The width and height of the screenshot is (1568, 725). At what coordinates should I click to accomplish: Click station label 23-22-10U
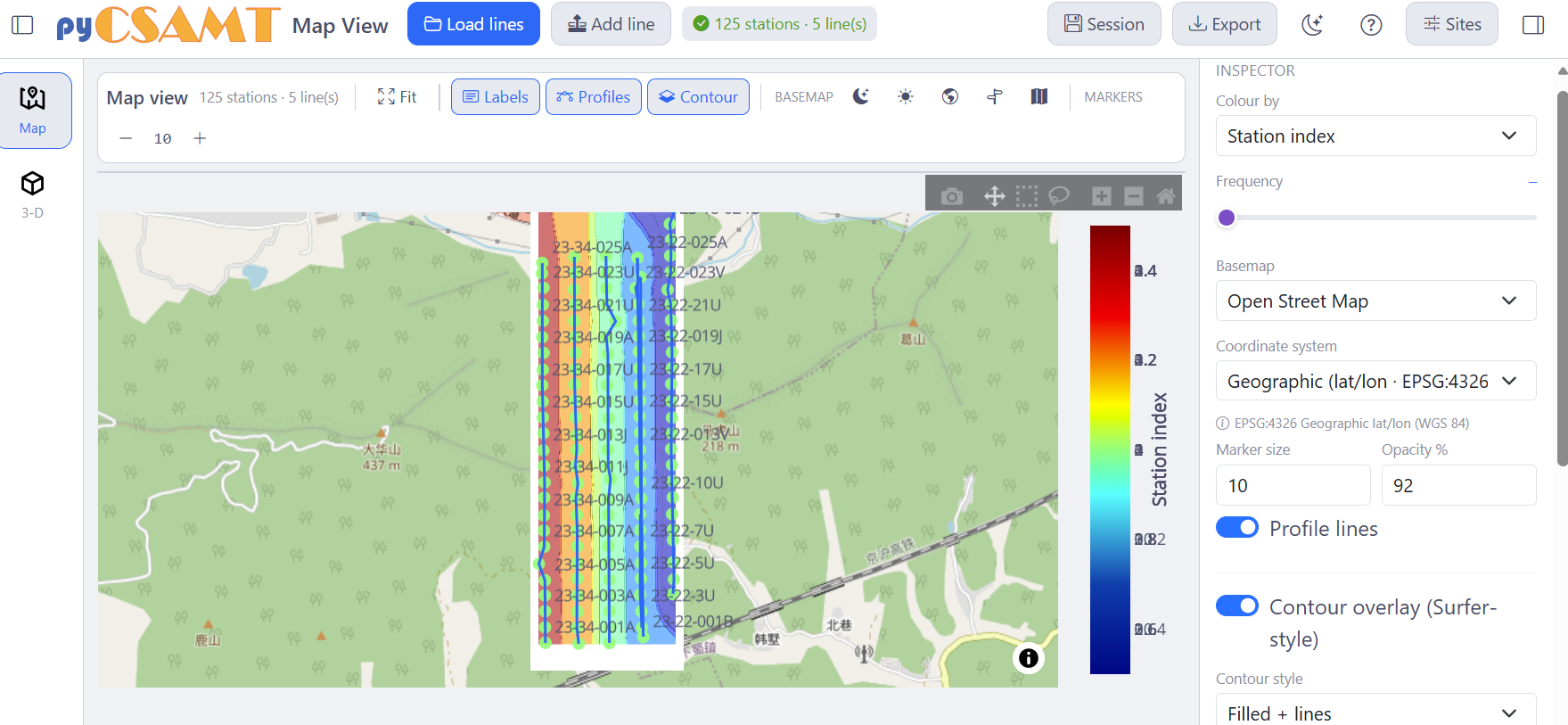[687, 482]
